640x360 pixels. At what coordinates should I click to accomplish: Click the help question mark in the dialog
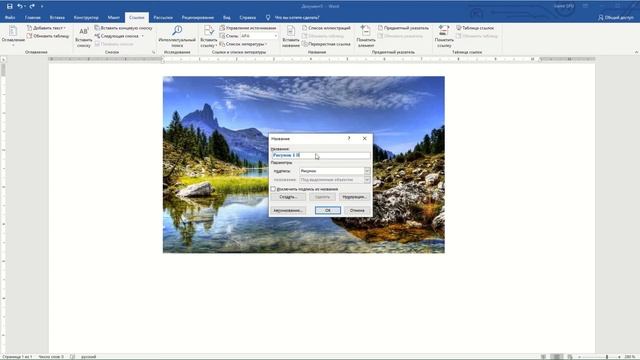(349, 139)
